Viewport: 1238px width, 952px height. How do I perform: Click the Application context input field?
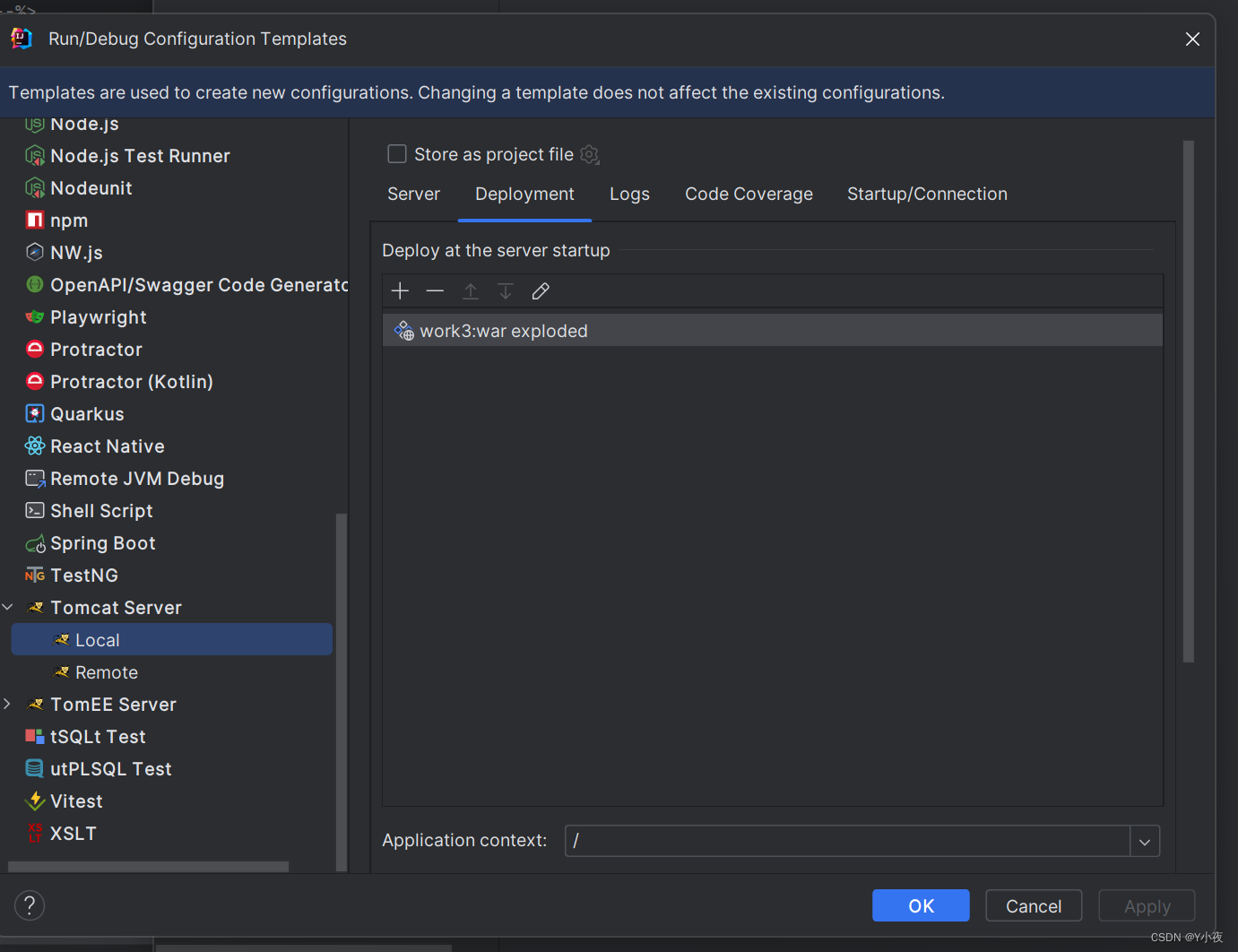click(x=847, y=841)
